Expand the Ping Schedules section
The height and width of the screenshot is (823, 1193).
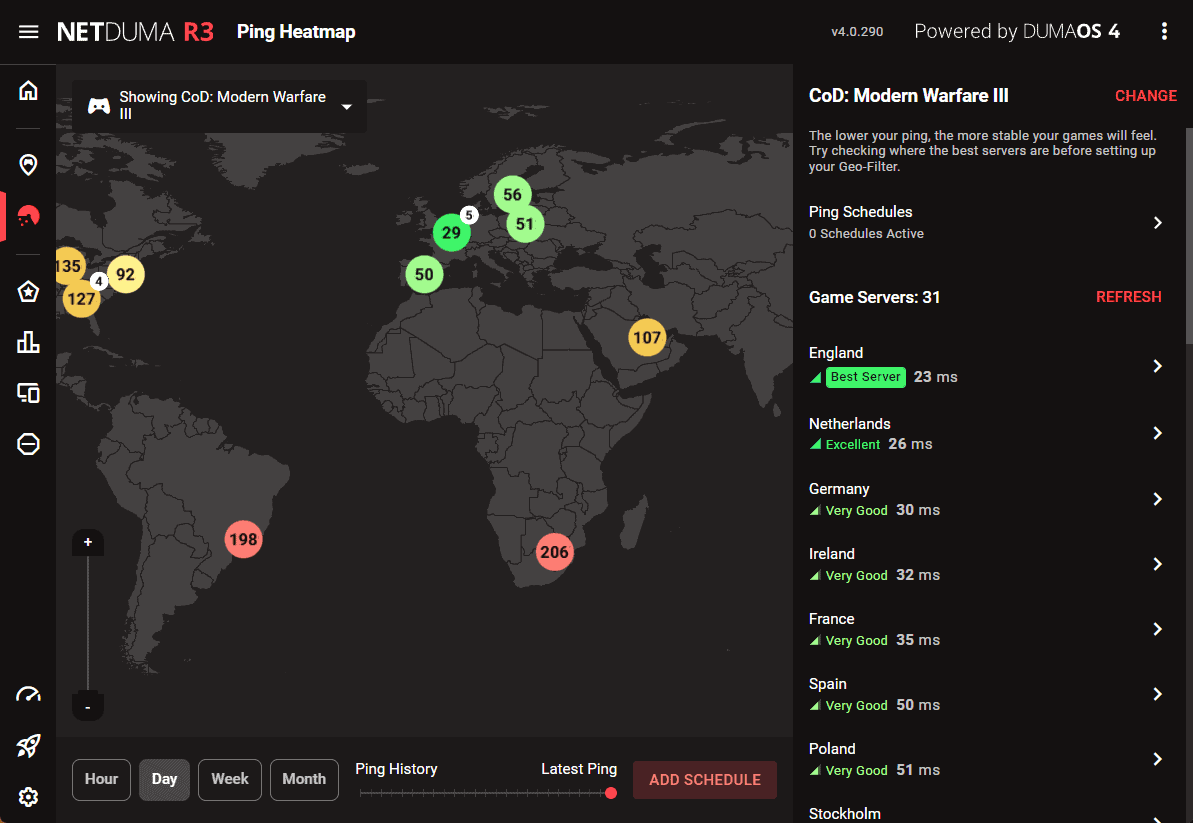(x=1157, y=223)
